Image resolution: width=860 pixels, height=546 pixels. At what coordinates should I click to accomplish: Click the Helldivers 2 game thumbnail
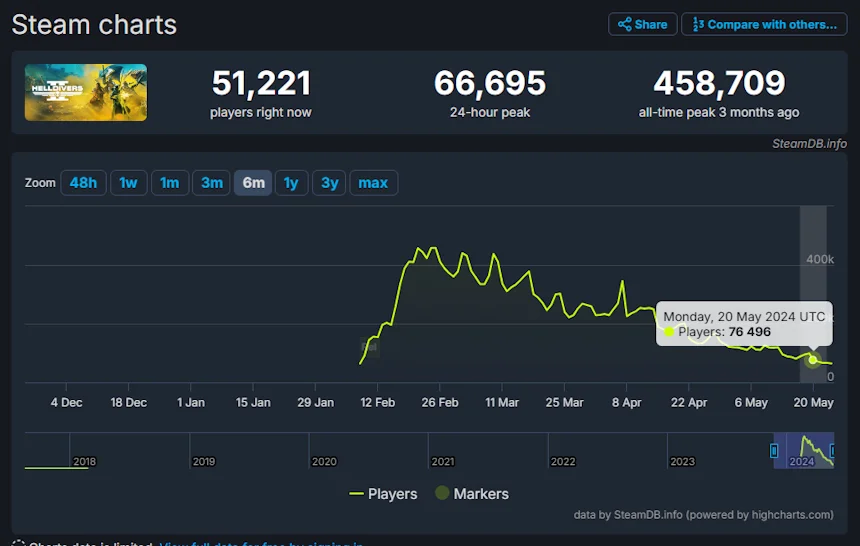click(x=86, y=92)
